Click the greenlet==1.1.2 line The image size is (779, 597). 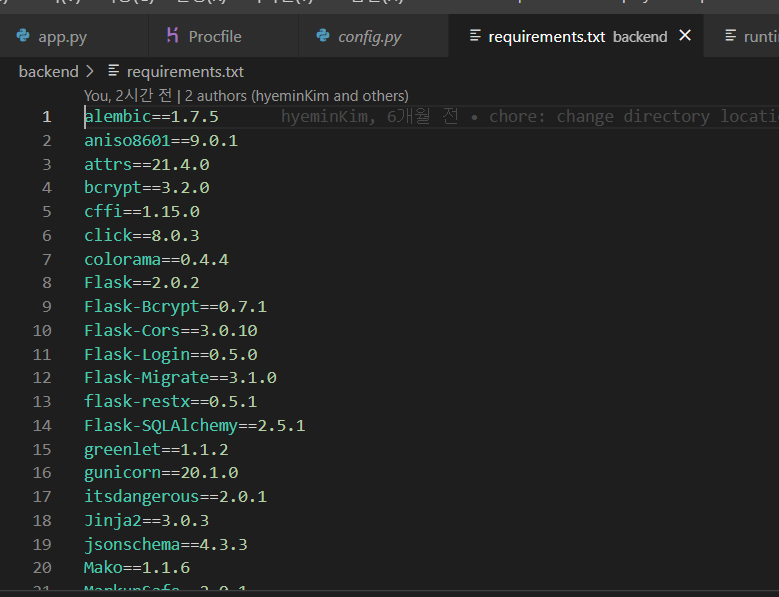[156, 449]
